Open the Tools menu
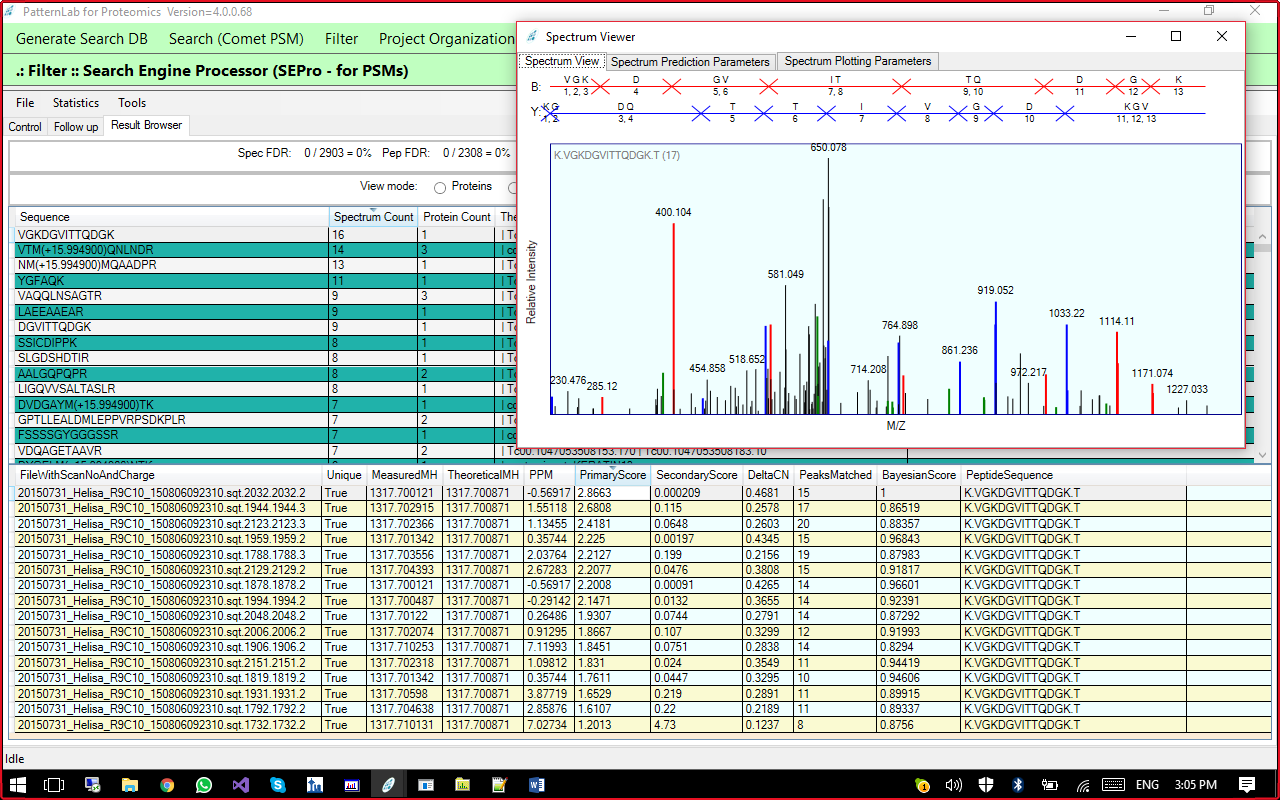Screen dimensions: 1280x800 pos(132,103)
